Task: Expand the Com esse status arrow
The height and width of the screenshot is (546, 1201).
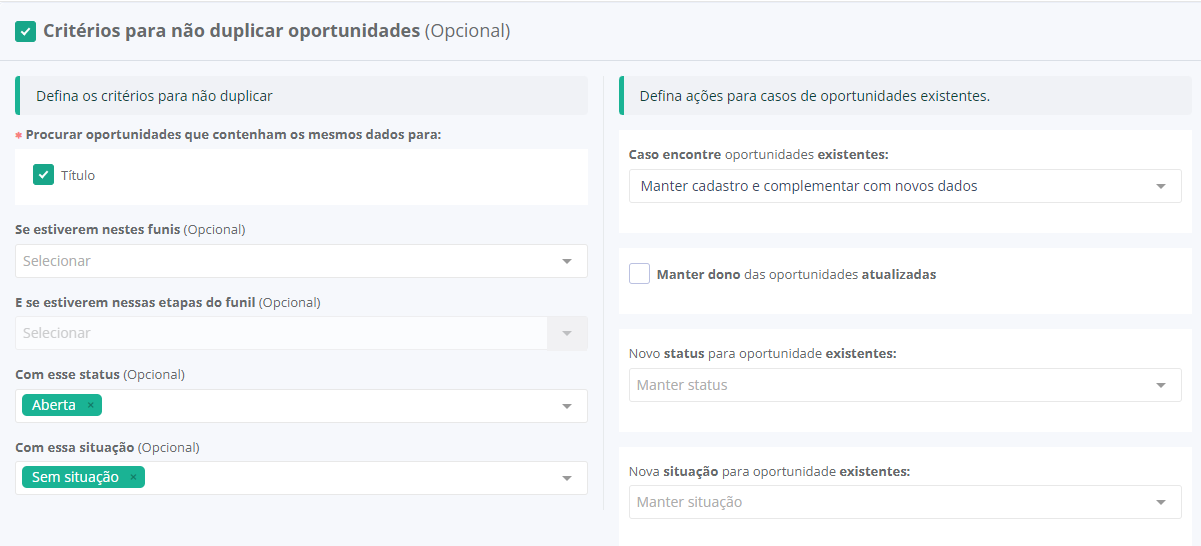Action: 566,406
